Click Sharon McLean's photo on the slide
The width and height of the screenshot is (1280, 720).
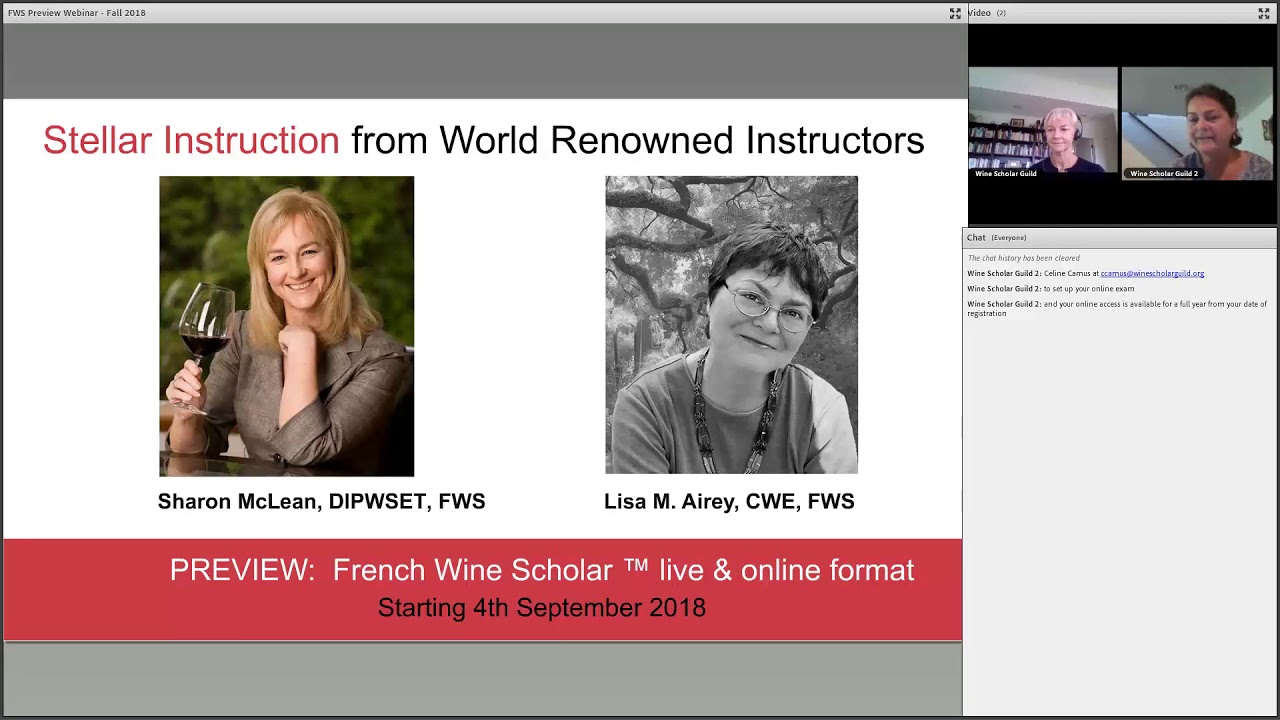click(x=286, y=326)
